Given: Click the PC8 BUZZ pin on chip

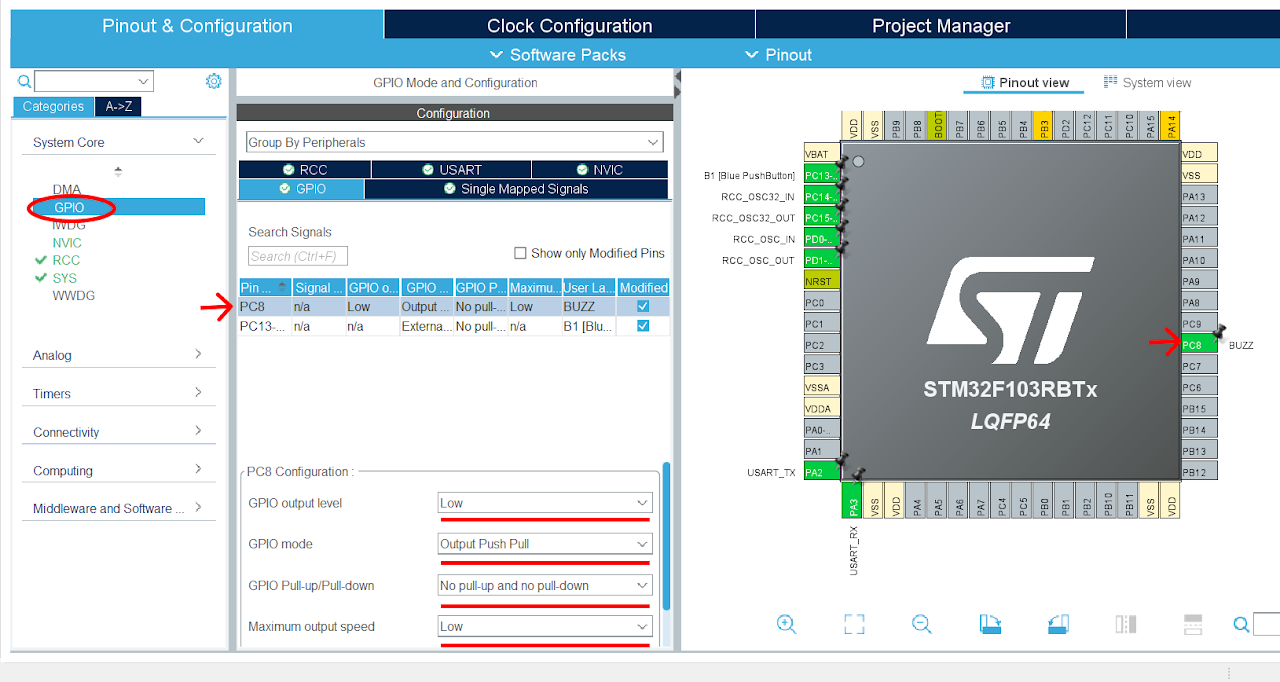Looking at the screenshot, I should (x=1198, y=345).
